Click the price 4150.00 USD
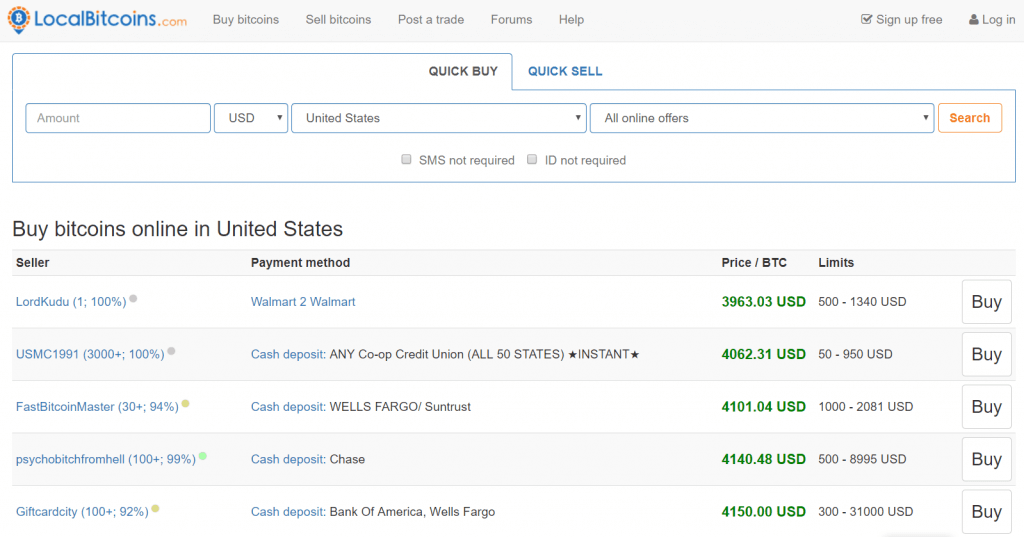Image resolution: width=1024 pixels, height=537 pixels. pyautogui.click(x=763, y=512)
